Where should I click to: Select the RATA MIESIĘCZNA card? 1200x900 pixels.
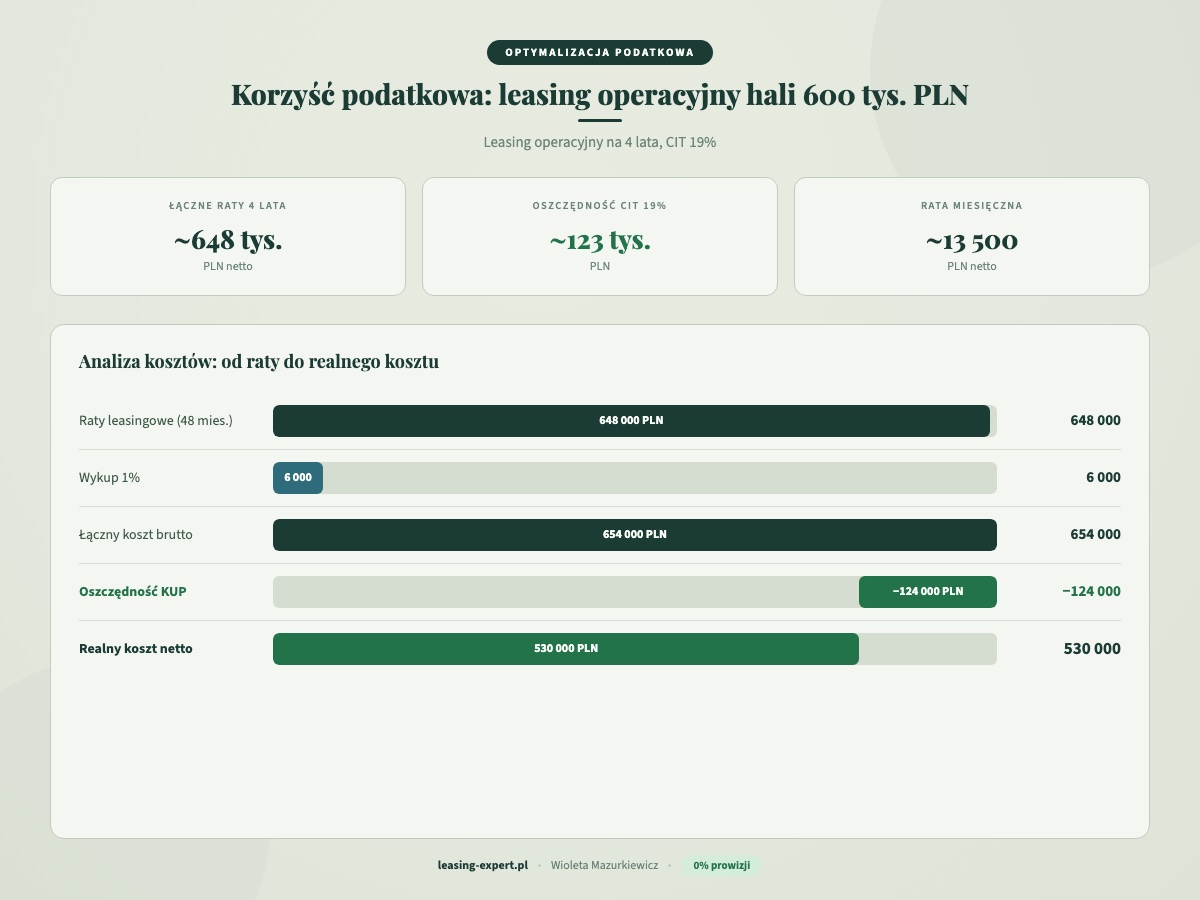pyautogui.click(x=971, y=236)
